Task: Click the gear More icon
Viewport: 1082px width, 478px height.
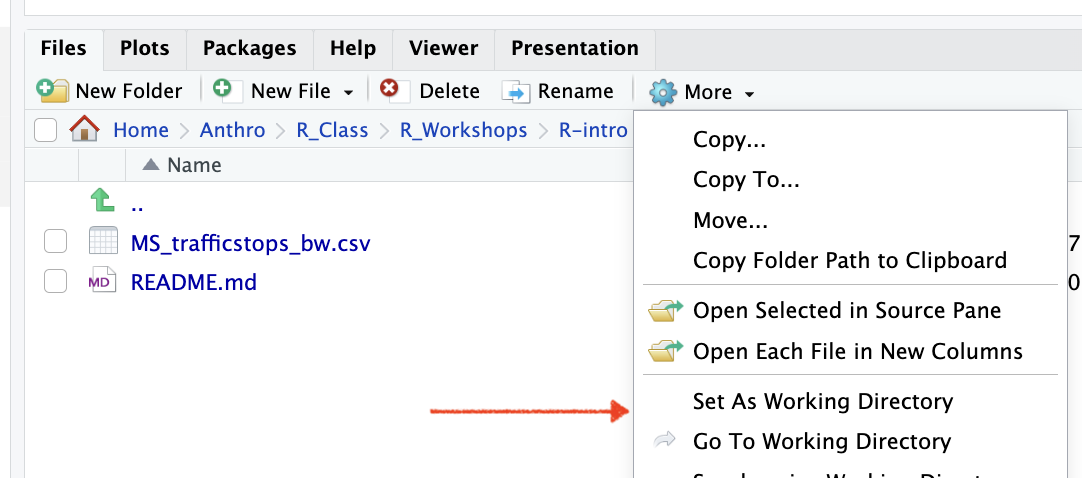Action: click(662, 92)
